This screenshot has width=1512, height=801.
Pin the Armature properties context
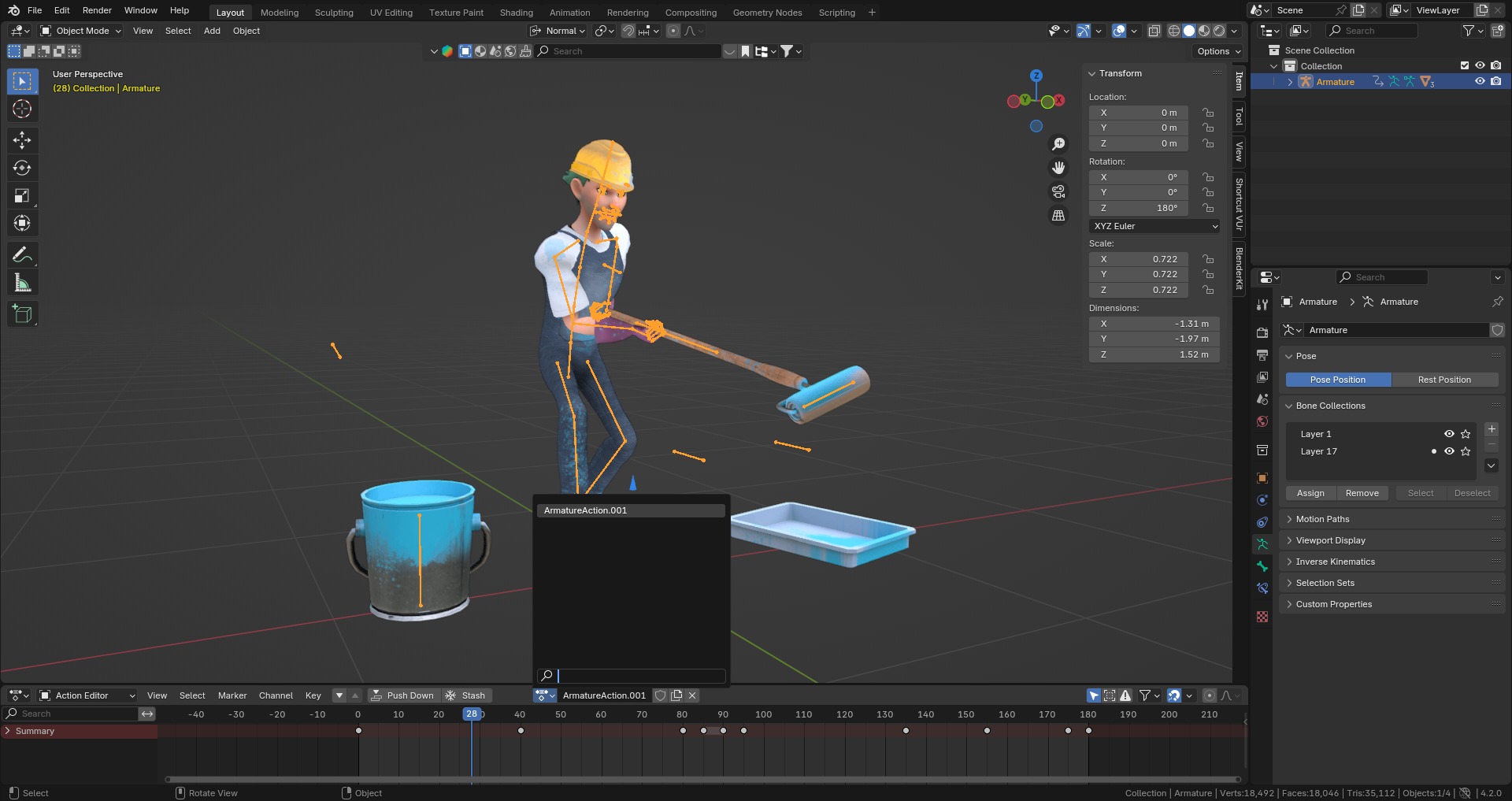click(x=1497, y=302)
